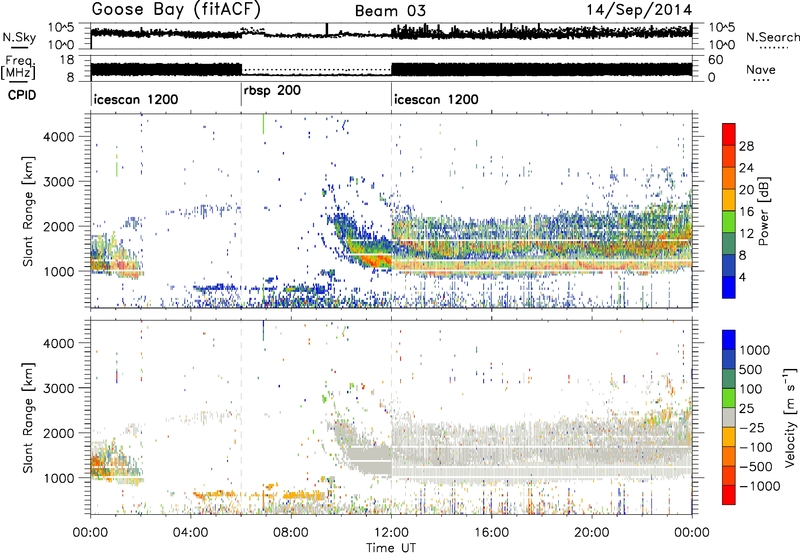Click the red segment of the power color bar
This screenshot has height=554, width=800.
[x=729, y=135]
